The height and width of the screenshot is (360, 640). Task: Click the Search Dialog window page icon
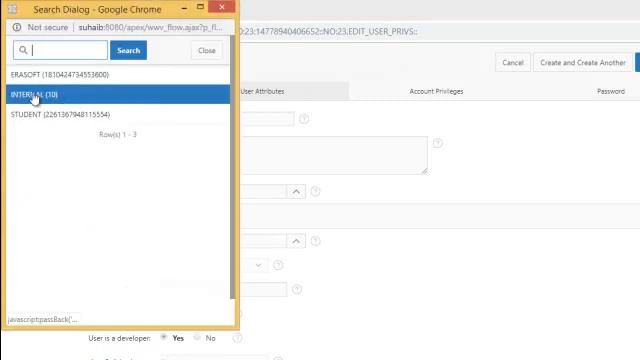[x=12, y=9]
